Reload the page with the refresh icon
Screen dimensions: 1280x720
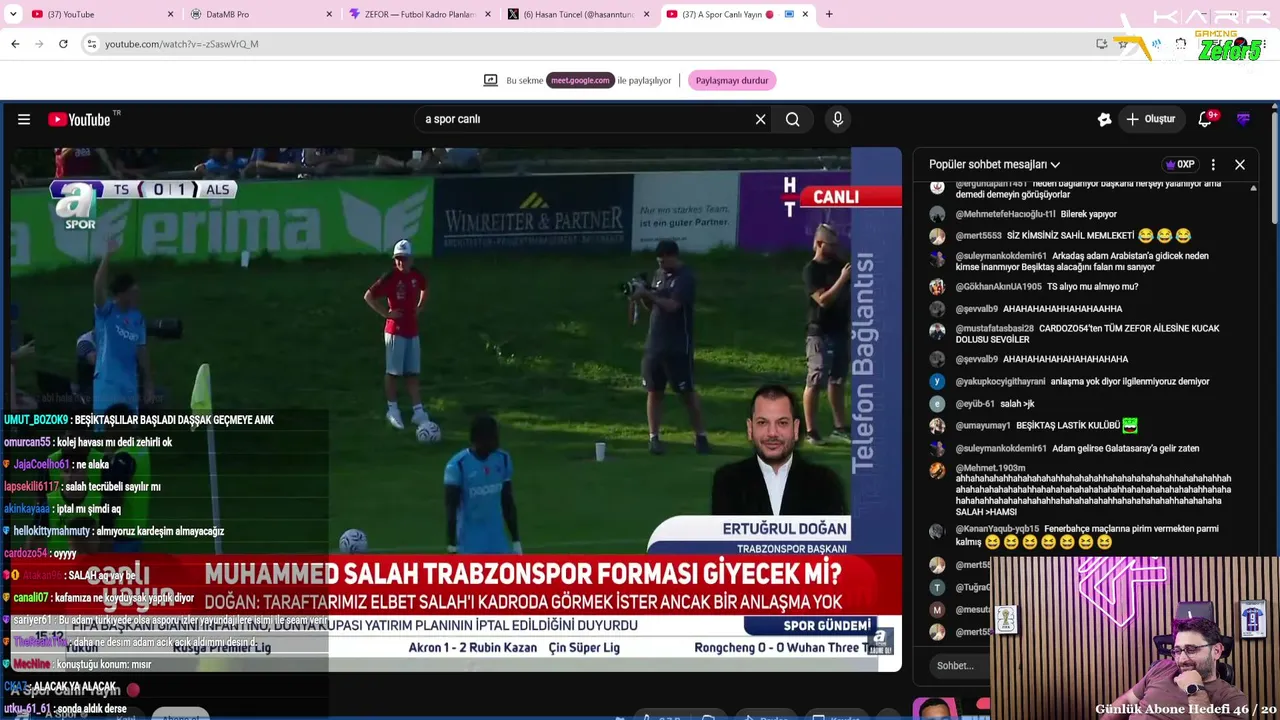[63, 44]
